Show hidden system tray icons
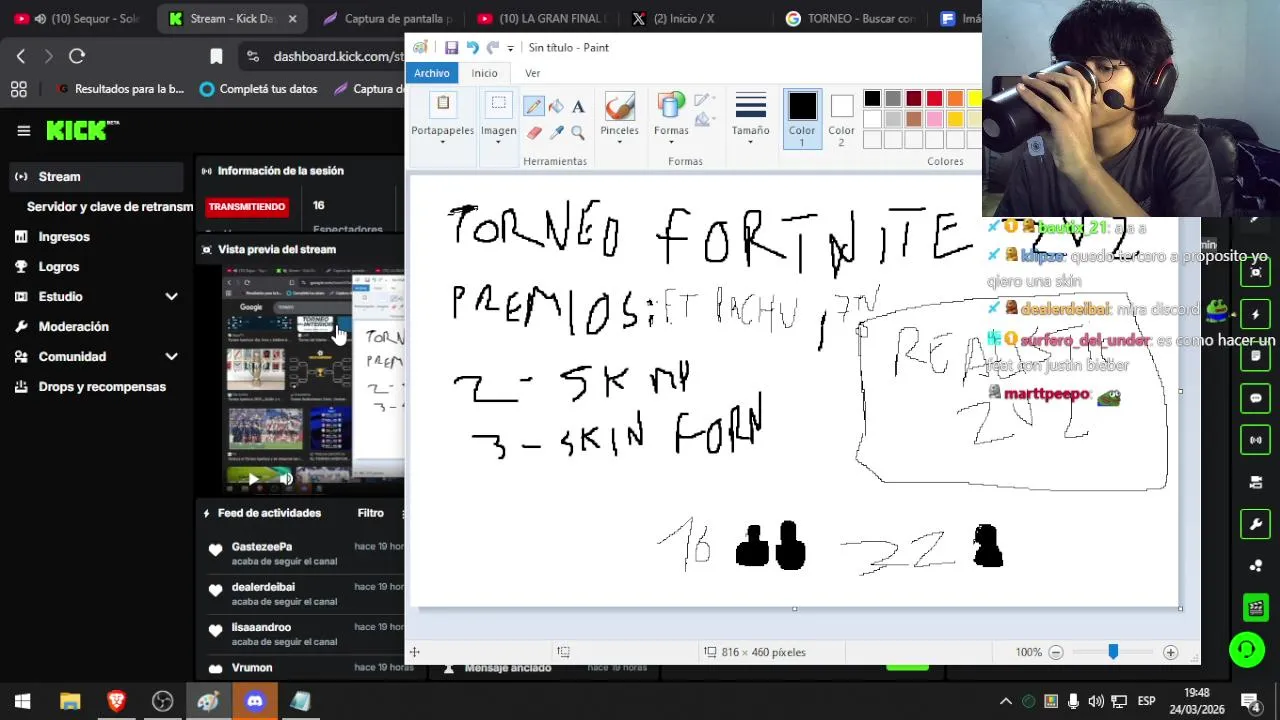 click(x=1006, y=701)
